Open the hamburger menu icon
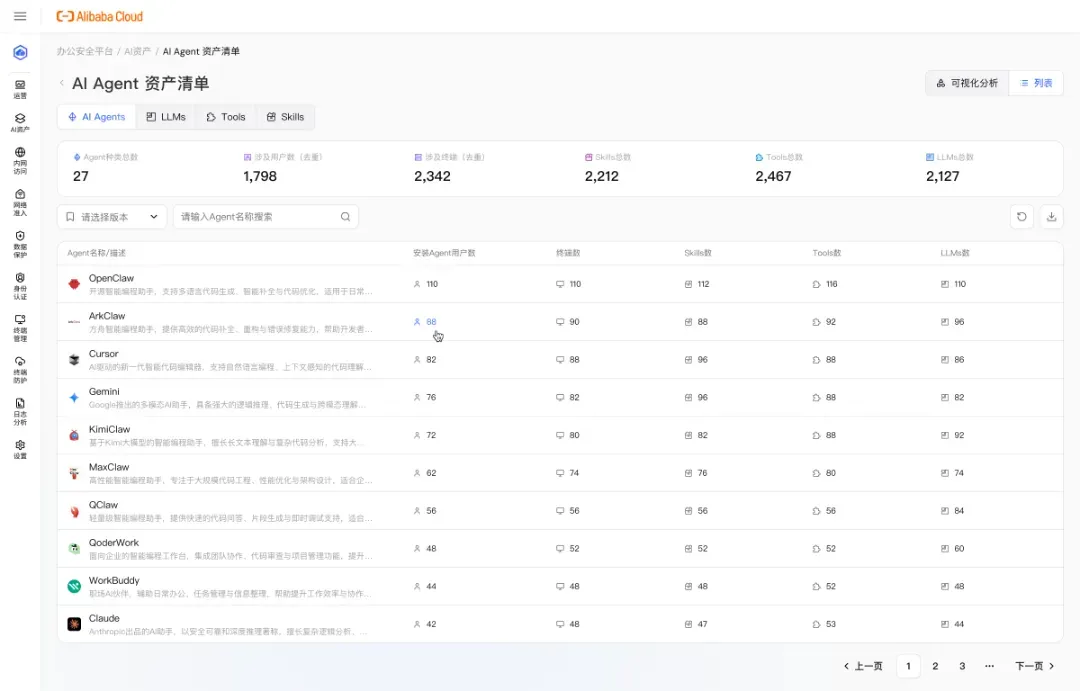This screenshot has width=1080, height=691. click(x=20, y=16)
